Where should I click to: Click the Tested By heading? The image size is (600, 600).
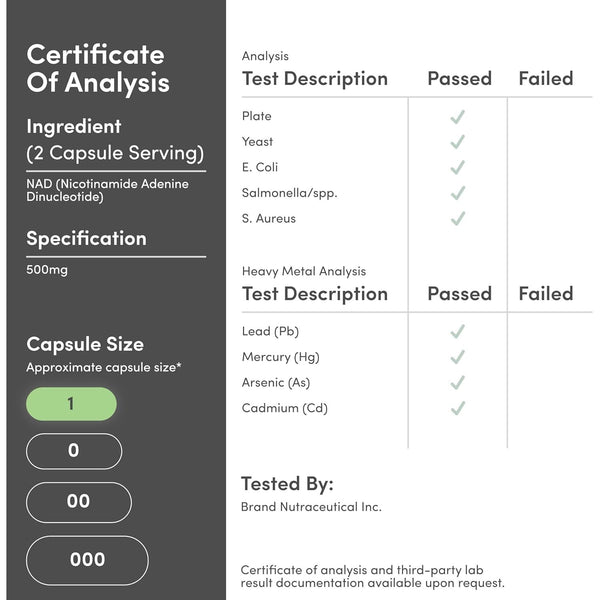(x=288, y=484)
